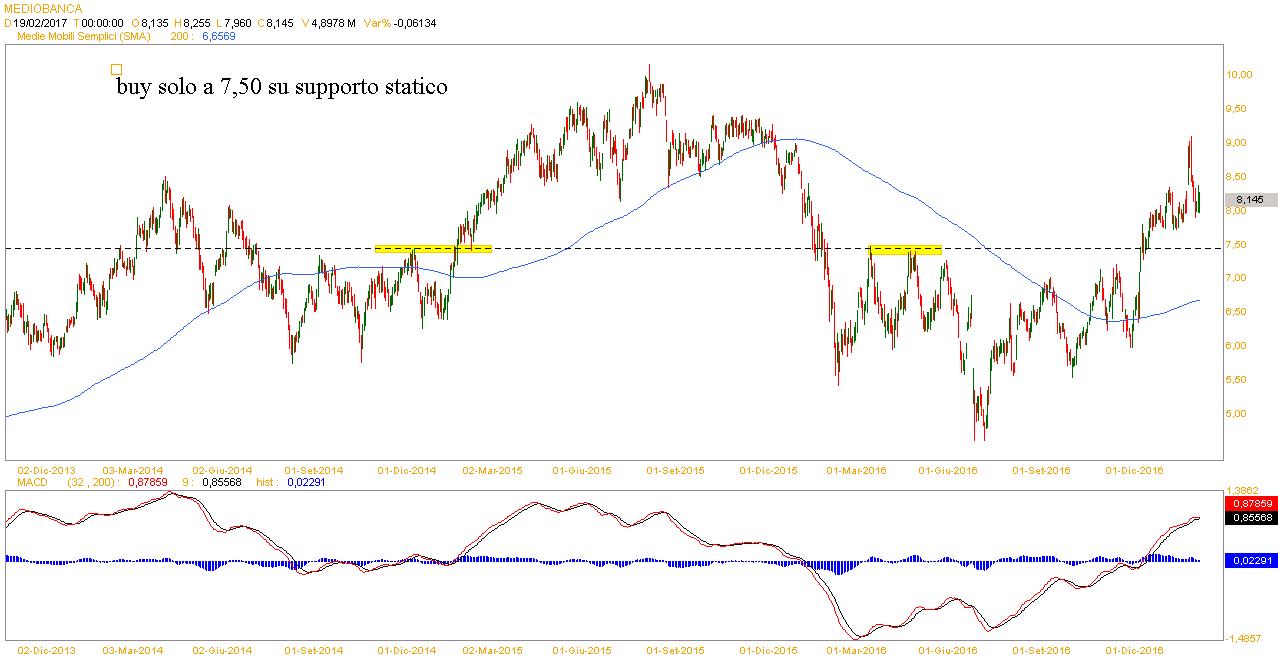Click the 10,00 price axis label

pos(1240,75)
